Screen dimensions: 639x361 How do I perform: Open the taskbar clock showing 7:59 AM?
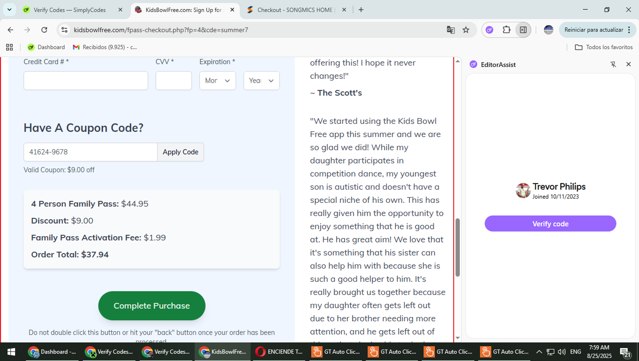click(599, 352)
